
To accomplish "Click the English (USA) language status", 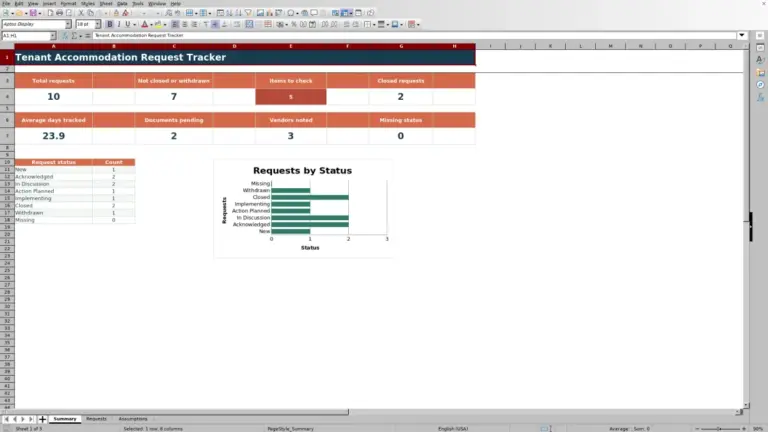I will tap(453, 429).
